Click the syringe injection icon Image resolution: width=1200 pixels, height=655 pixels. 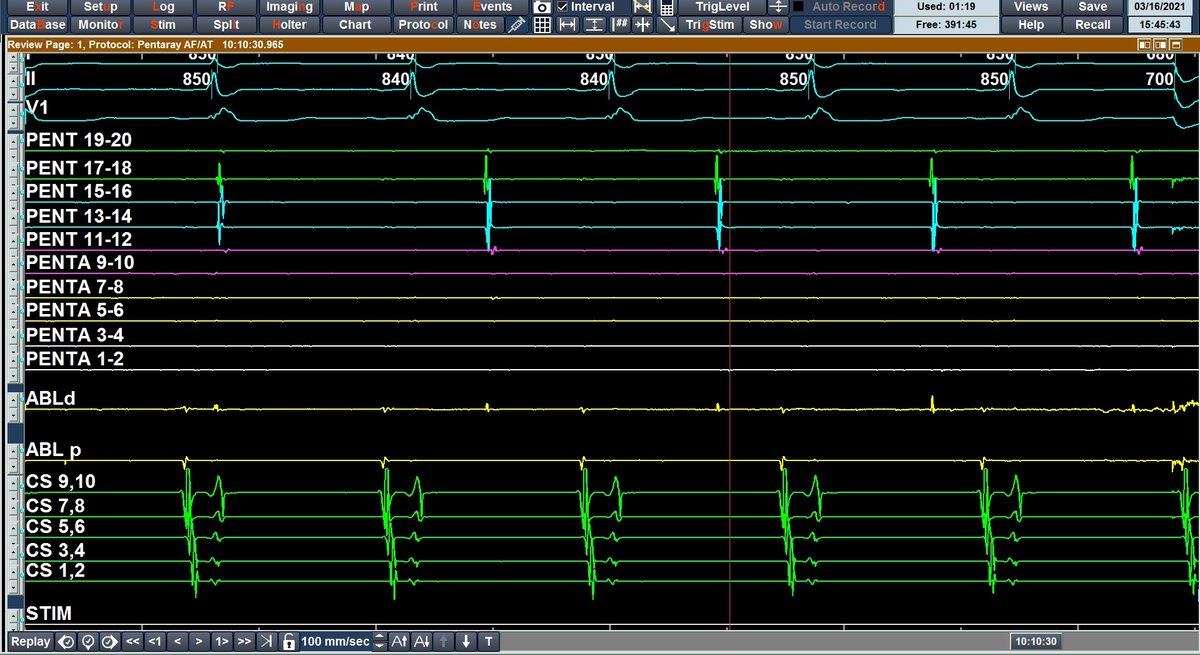[517, 25]
